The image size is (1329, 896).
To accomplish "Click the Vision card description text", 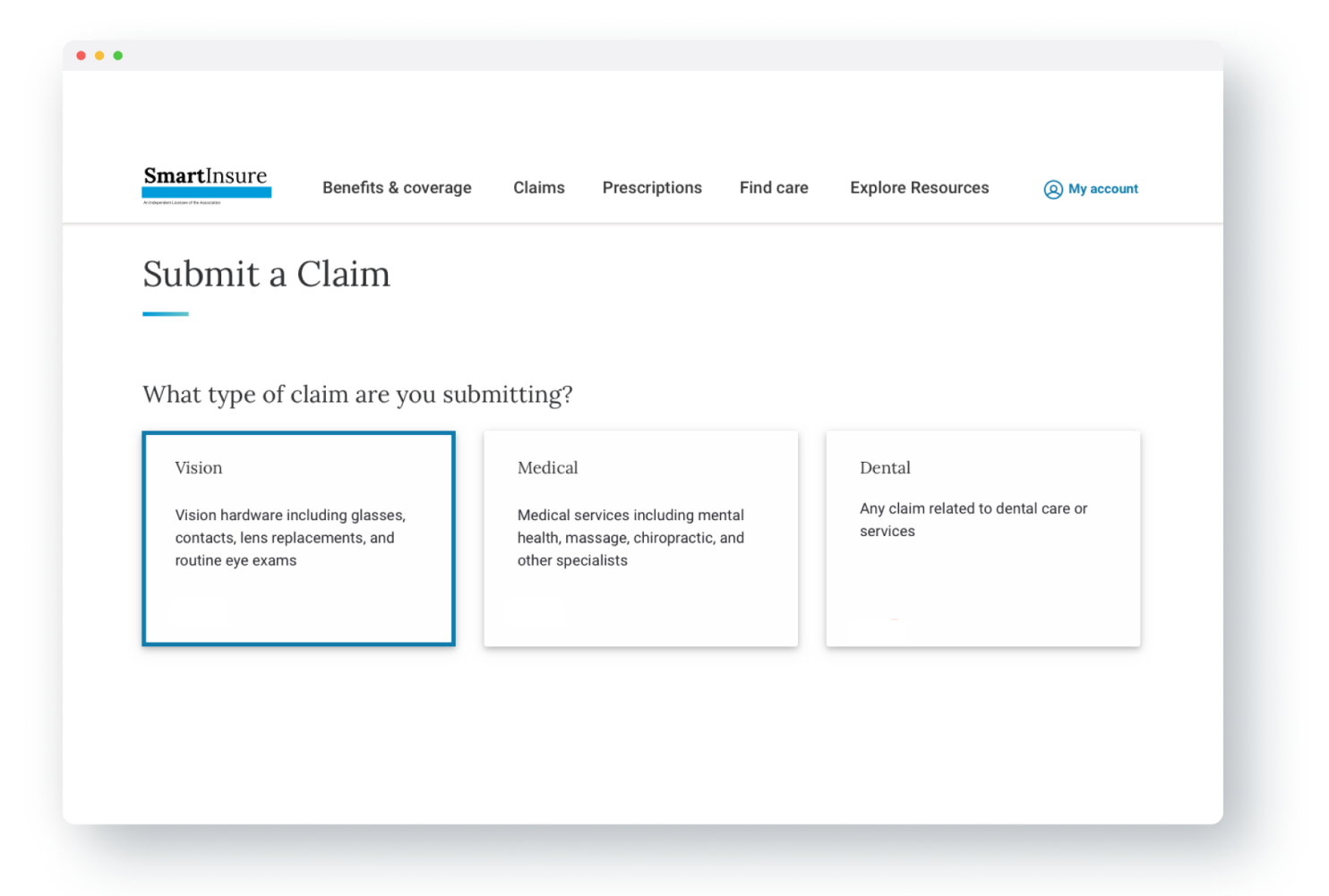I will pyautogui.click(x=289, y=537).
